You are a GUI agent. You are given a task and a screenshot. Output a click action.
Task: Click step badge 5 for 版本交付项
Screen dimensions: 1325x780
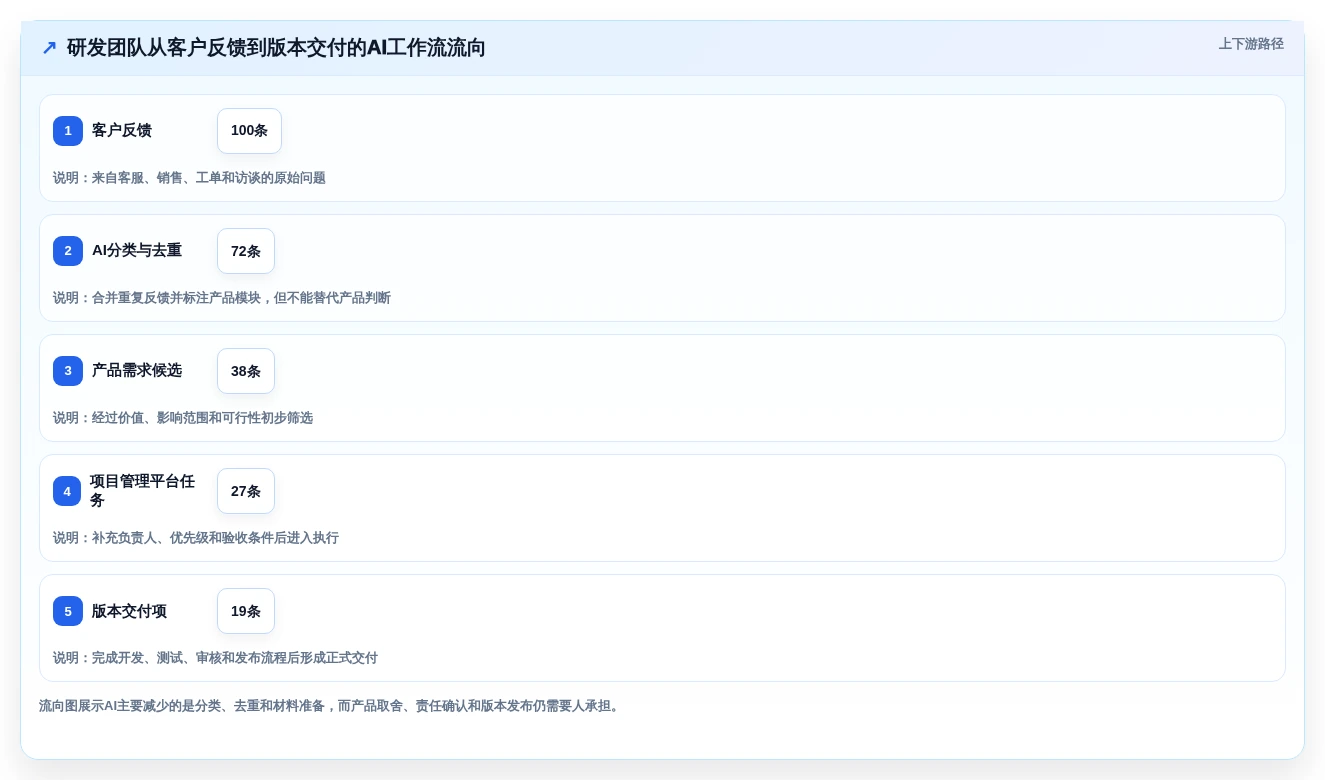(68, 611)
